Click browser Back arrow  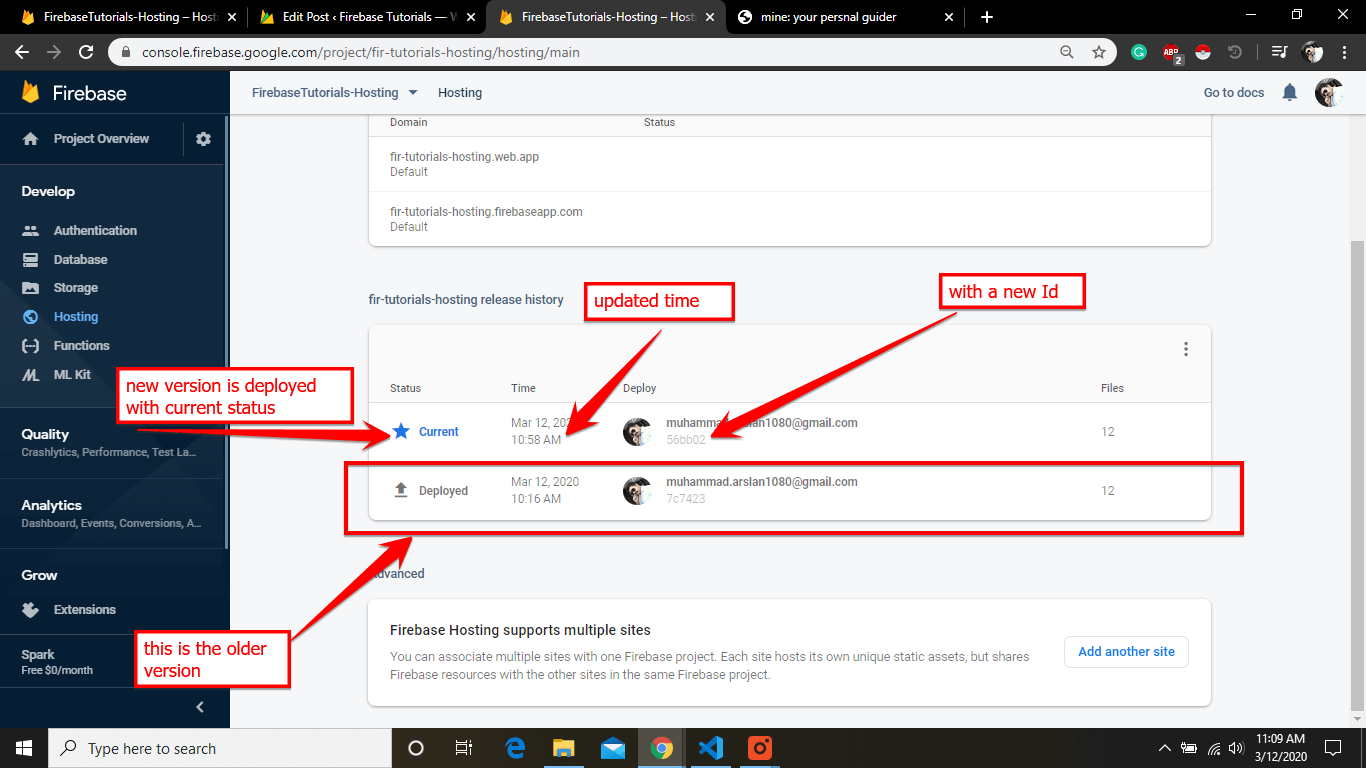tap(22, 52)
